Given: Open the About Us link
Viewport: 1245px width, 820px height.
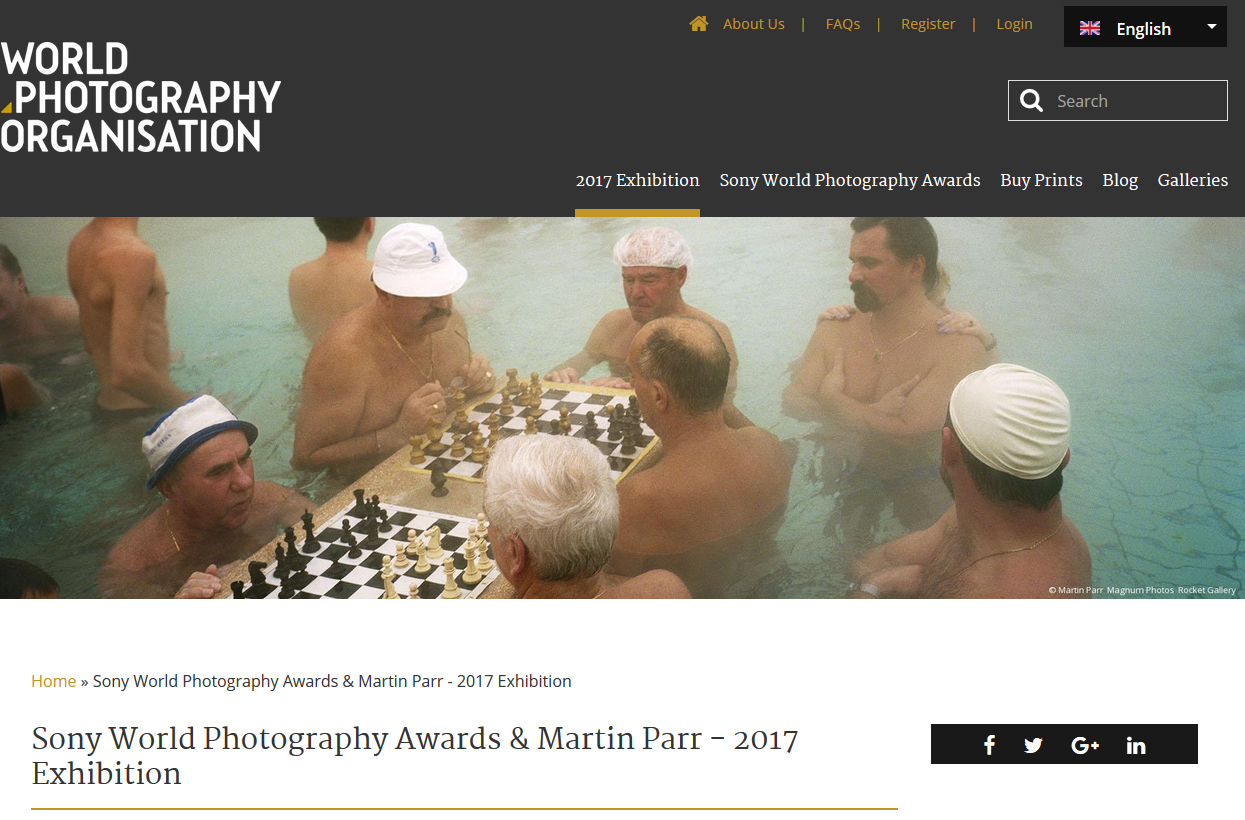Looking at the screenshot, I should point(754,24).
